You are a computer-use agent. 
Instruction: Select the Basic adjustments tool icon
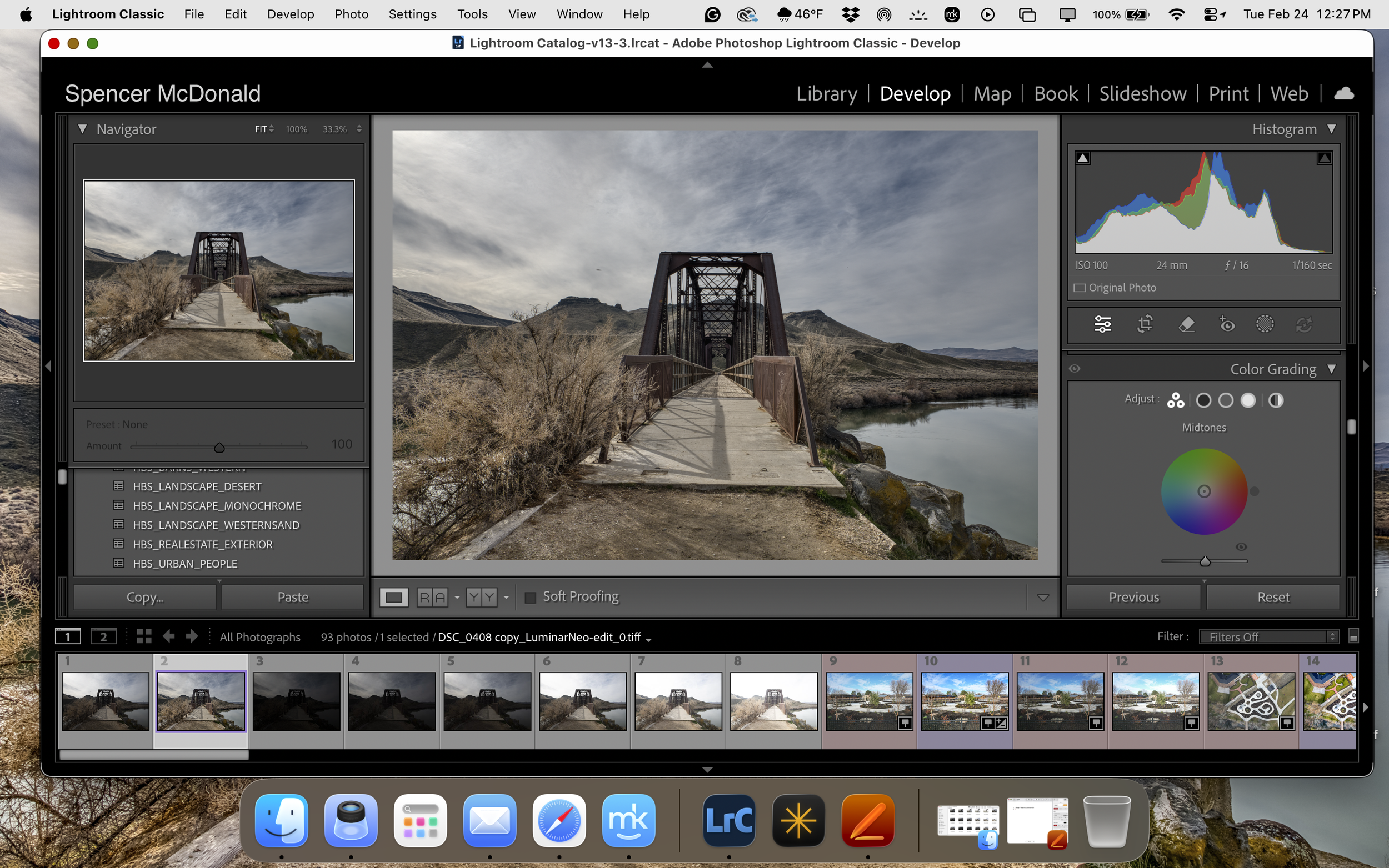pos(1102,324)
